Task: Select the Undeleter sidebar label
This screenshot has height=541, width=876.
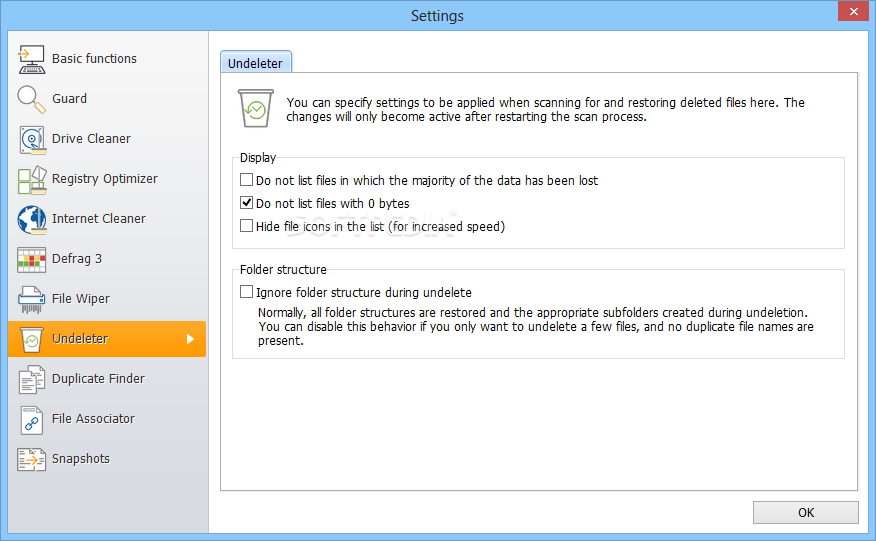Action: pyautogui.click(x=80, y=339)
